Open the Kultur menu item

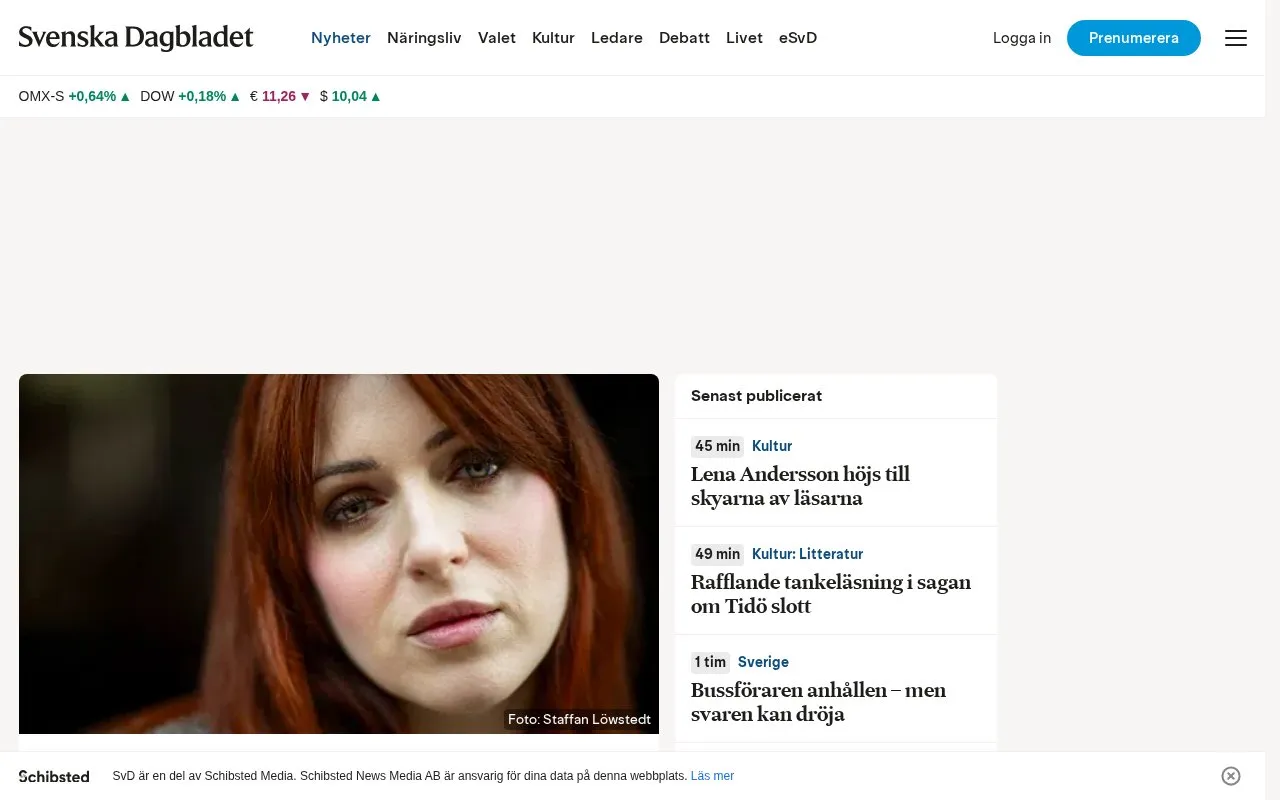[x=553, y=38]
